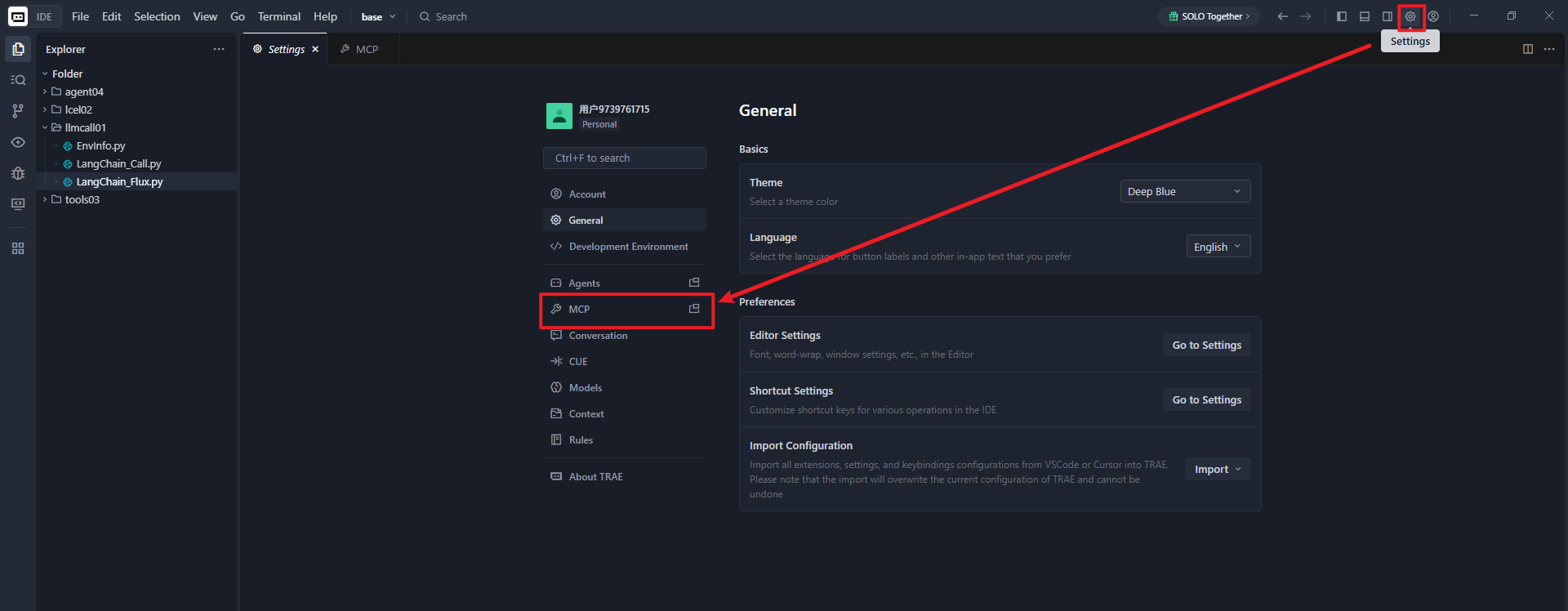The height and width of the screenshot is (611, 1568).
Task: Open MCP in a separate window icon
Action: point(694,309)
